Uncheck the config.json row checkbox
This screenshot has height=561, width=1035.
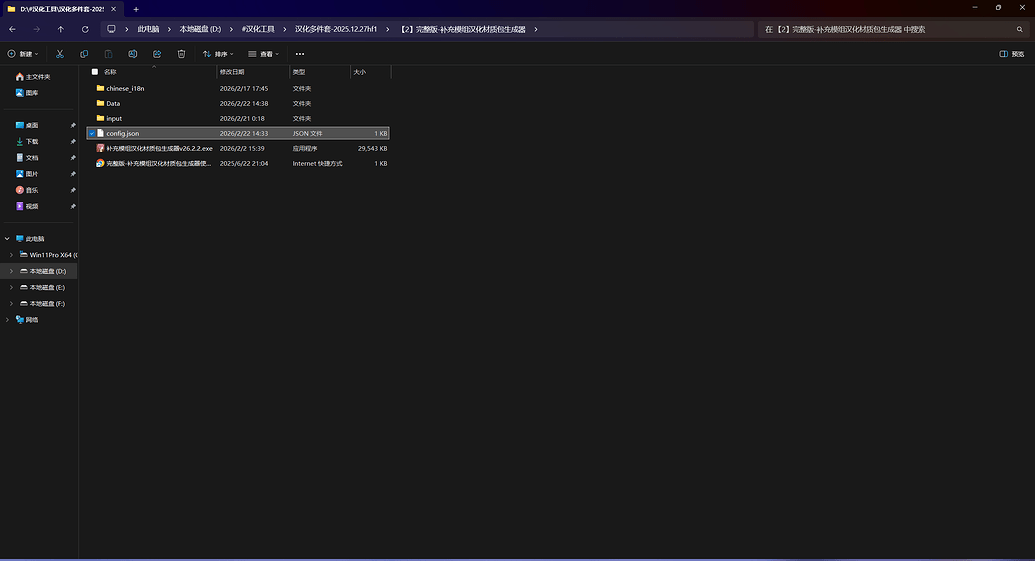point(92,133)
